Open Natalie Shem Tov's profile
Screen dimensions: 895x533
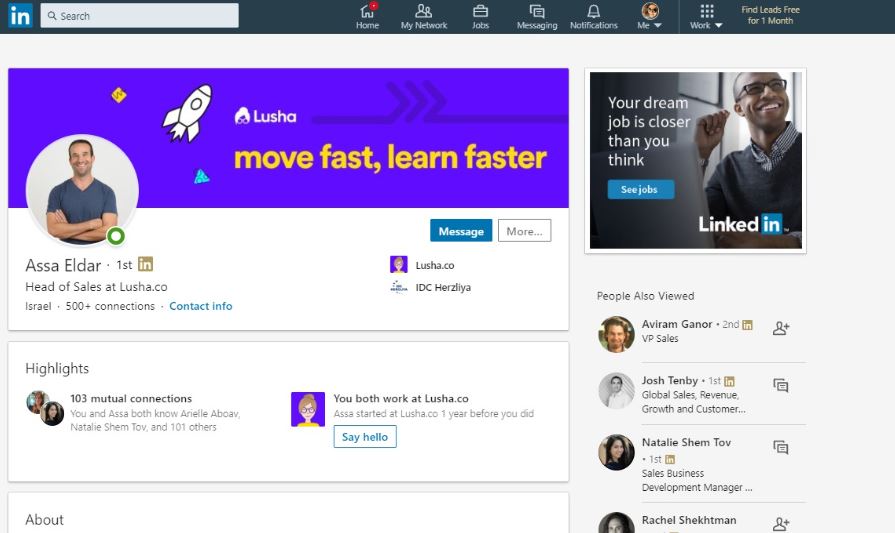click(x=686, y=442)
